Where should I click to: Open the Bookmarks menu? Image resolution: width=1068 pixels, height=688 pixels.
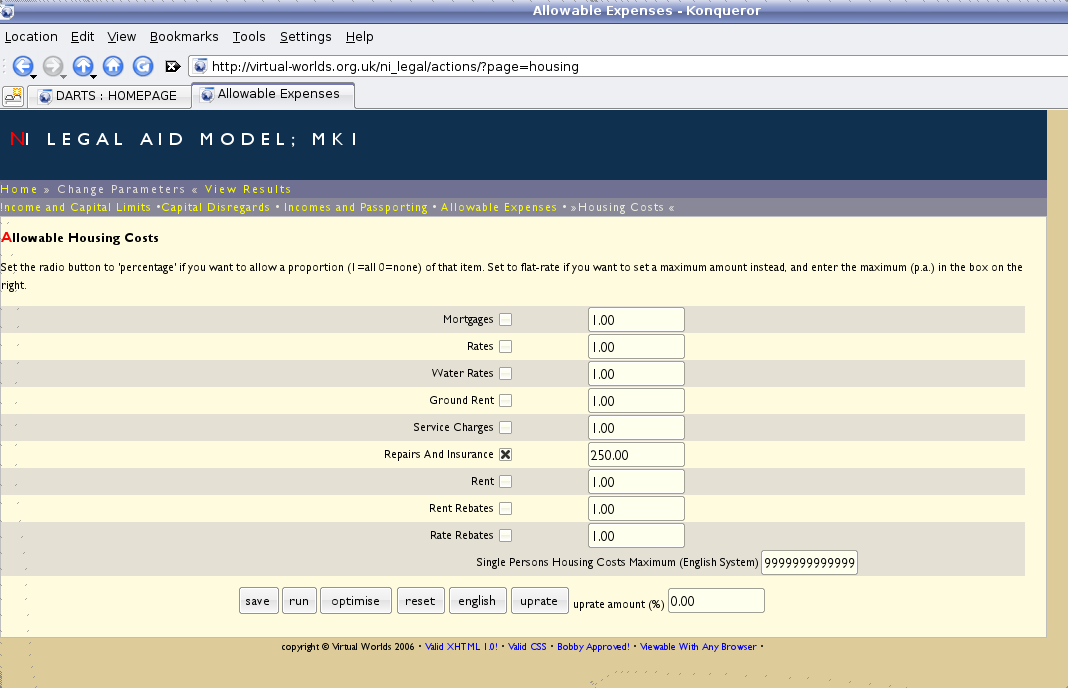pos(184,37)
